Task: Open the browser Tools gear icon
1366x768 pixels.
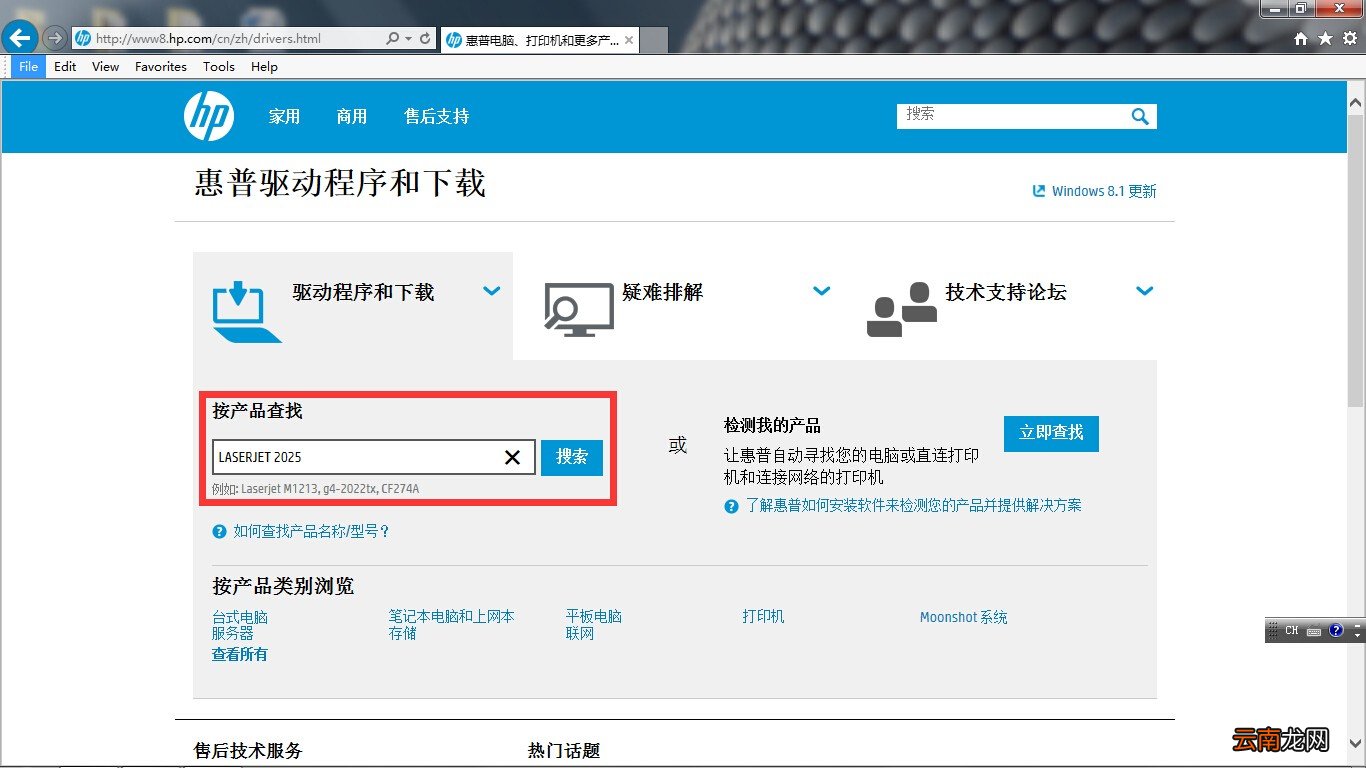Action: pyautogui.click(x=1349, y=39)
